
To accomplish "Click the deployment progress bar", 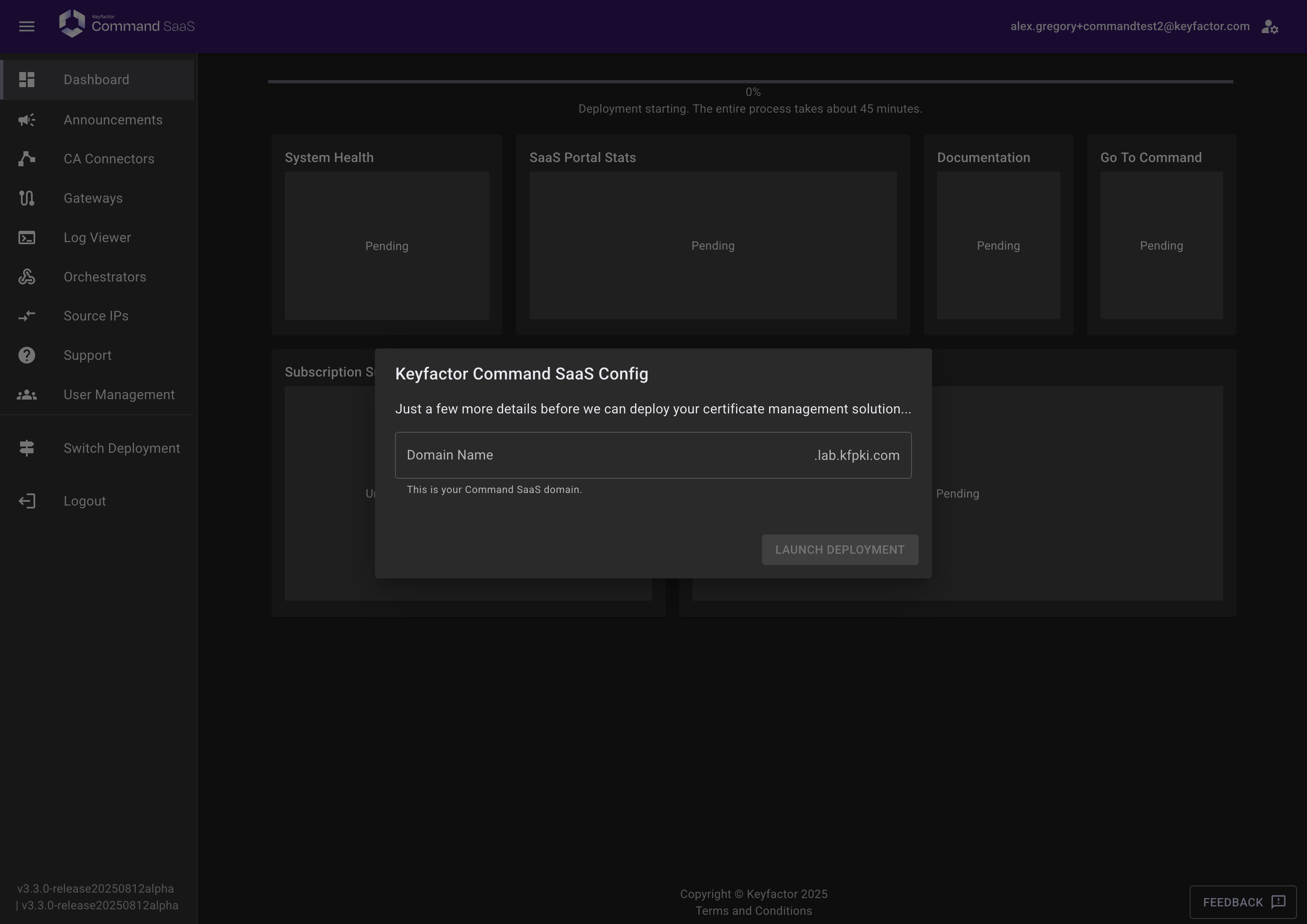I will coord(750,82).
